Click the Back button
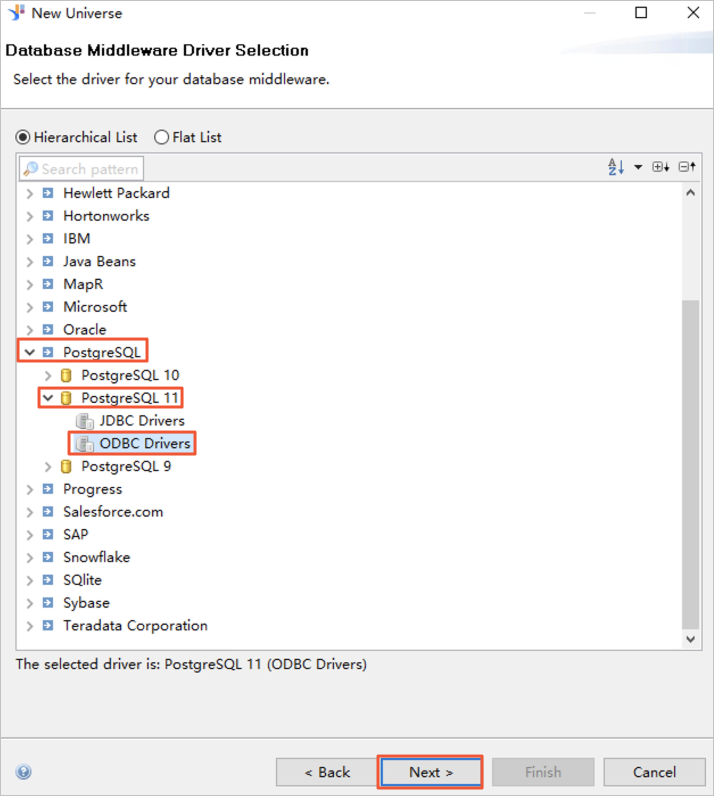The image size is (714, 796). click(x=327, y=772)
